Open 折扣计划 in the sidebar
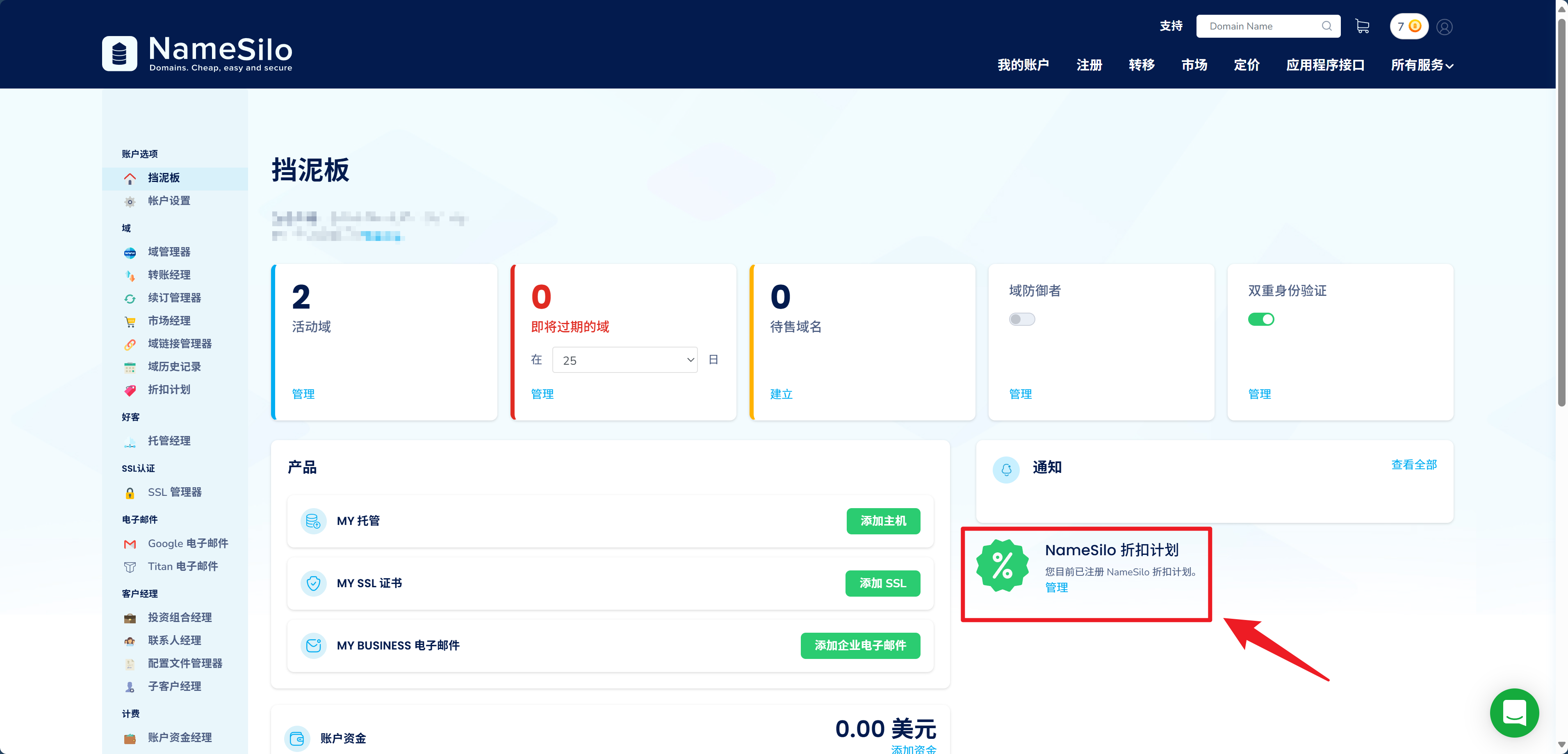 point(169,389)
